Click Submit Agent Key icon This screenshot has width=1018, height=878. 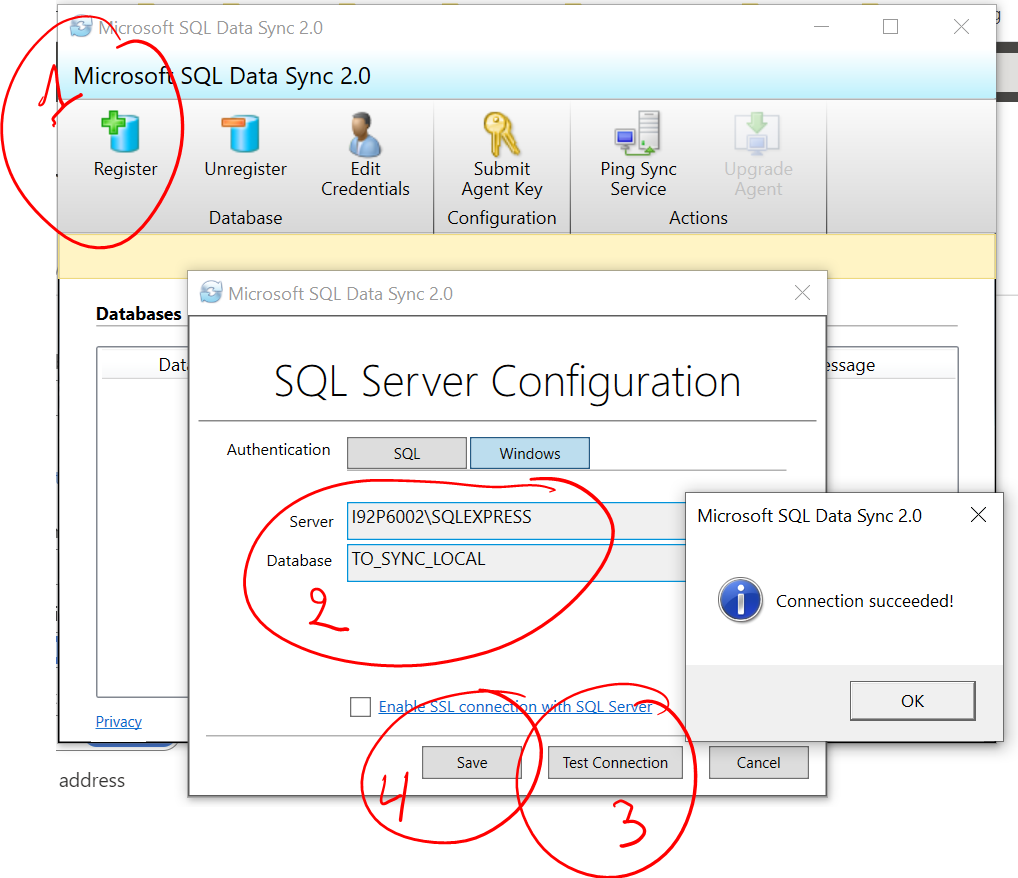[x=501, y=134]
